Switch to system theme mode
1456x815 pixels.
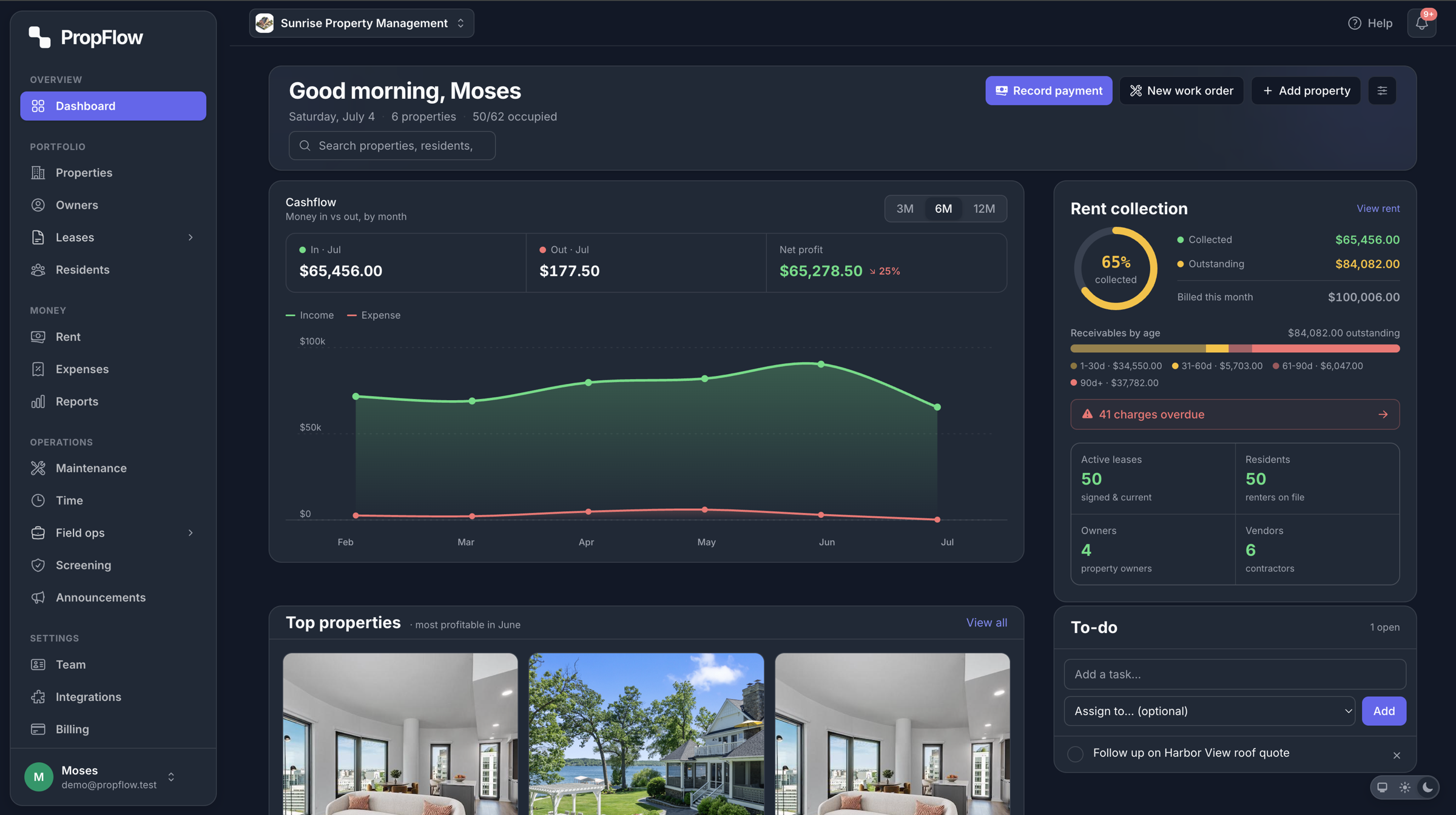[1382, 787]
